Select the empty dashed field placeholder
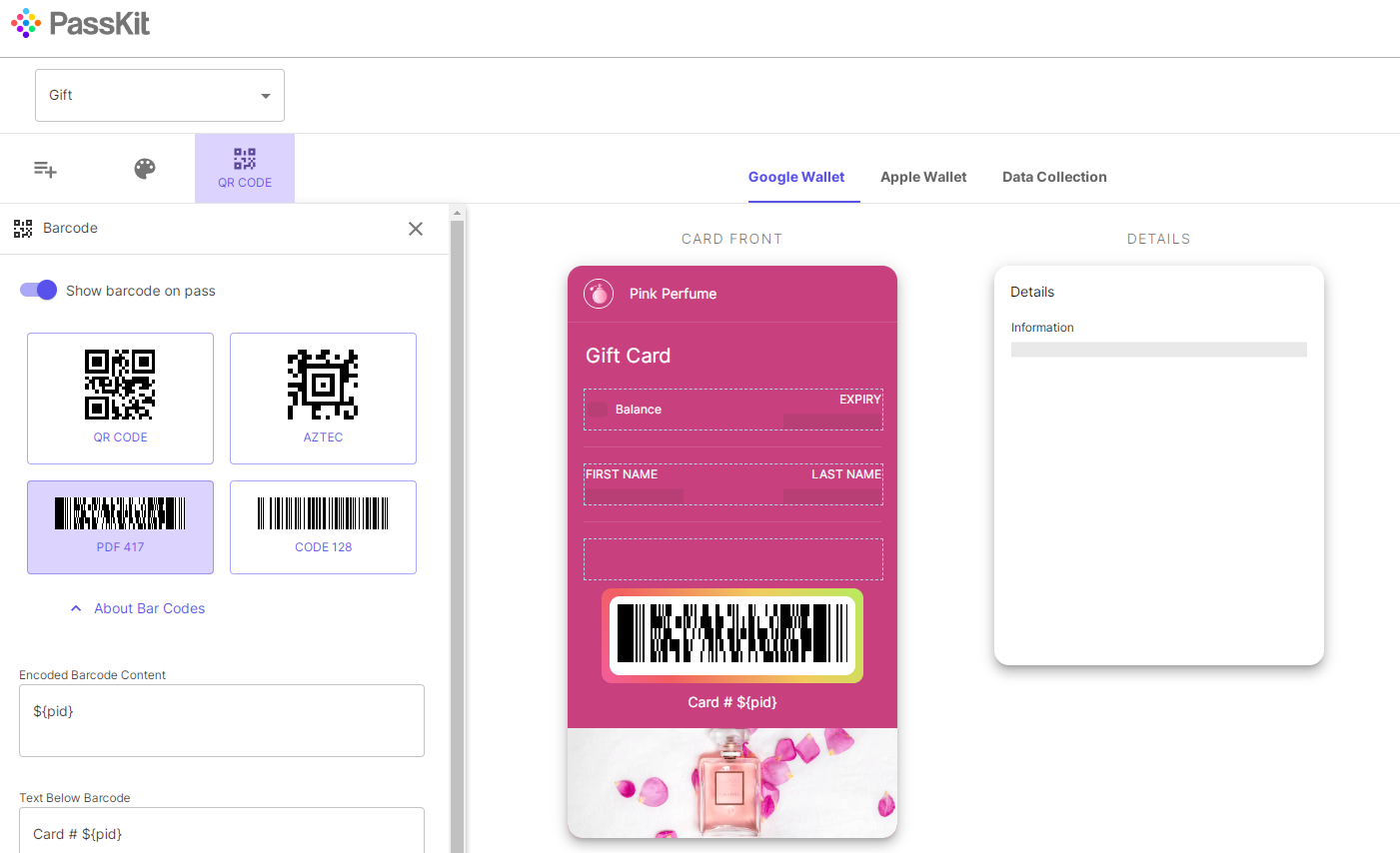 732,559
